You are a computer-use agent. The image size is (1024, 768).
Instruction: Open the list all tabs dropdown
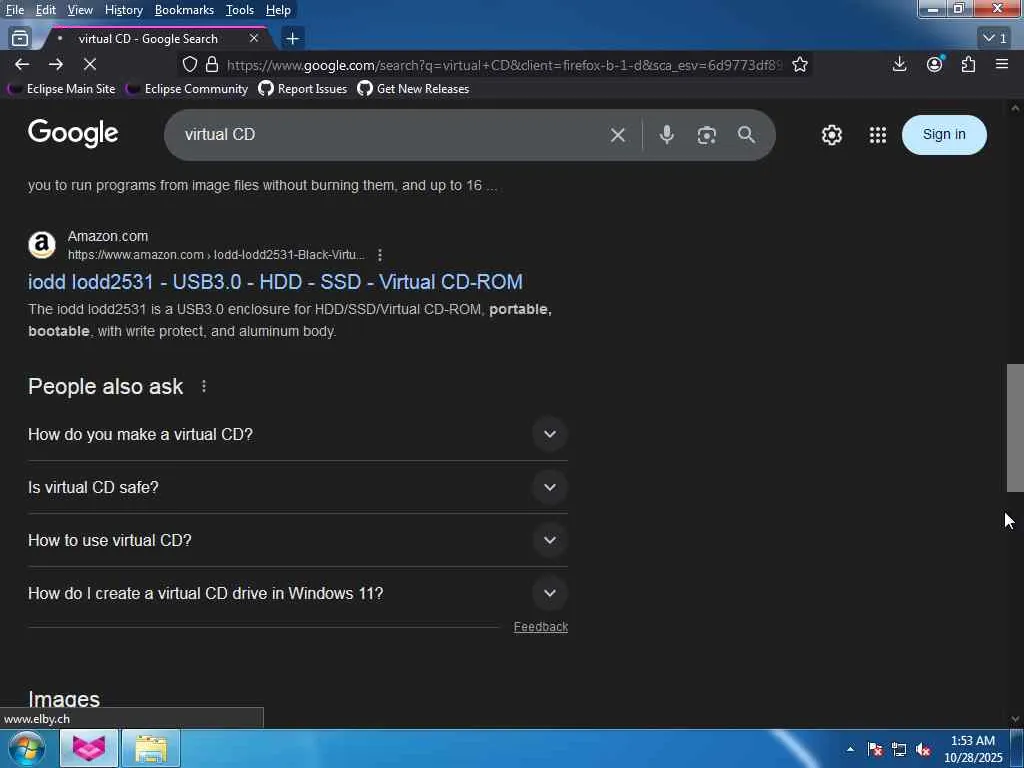[995, 39]
